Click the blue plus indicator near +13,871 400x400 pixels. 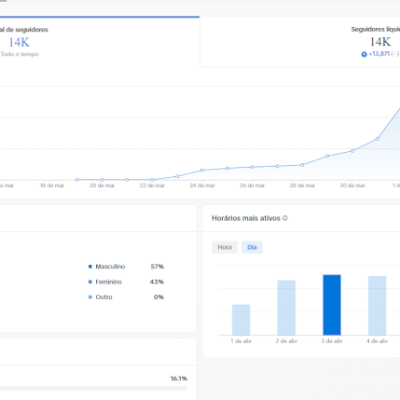click(364, 54)
